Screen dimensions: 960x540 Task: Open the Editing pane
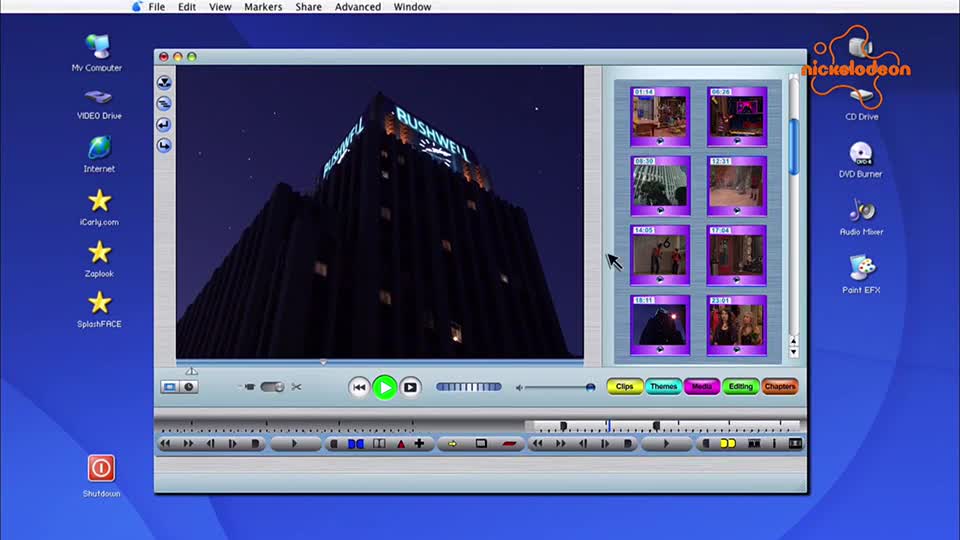[x=740, y=386]
